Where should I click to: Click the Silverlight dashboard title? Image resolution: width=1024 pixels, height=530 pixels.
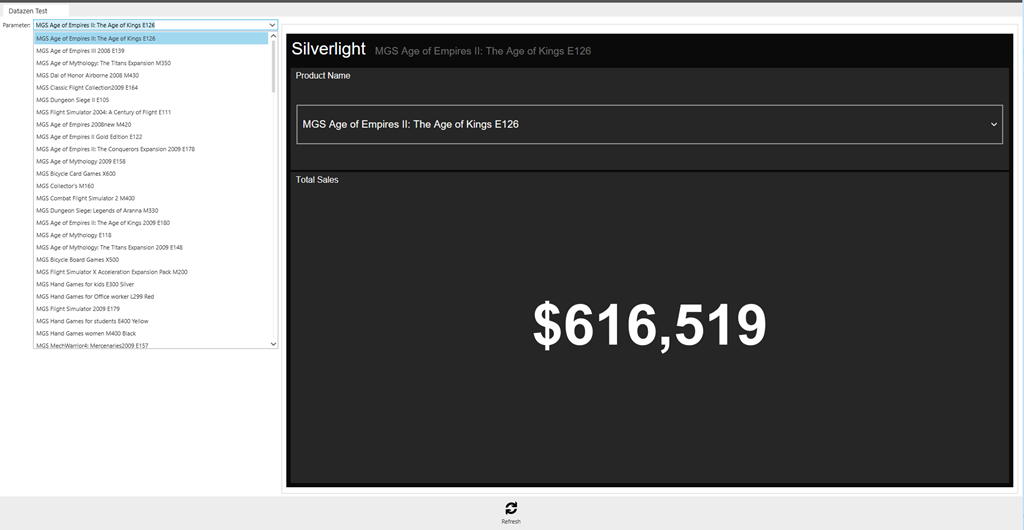[328, 49]
